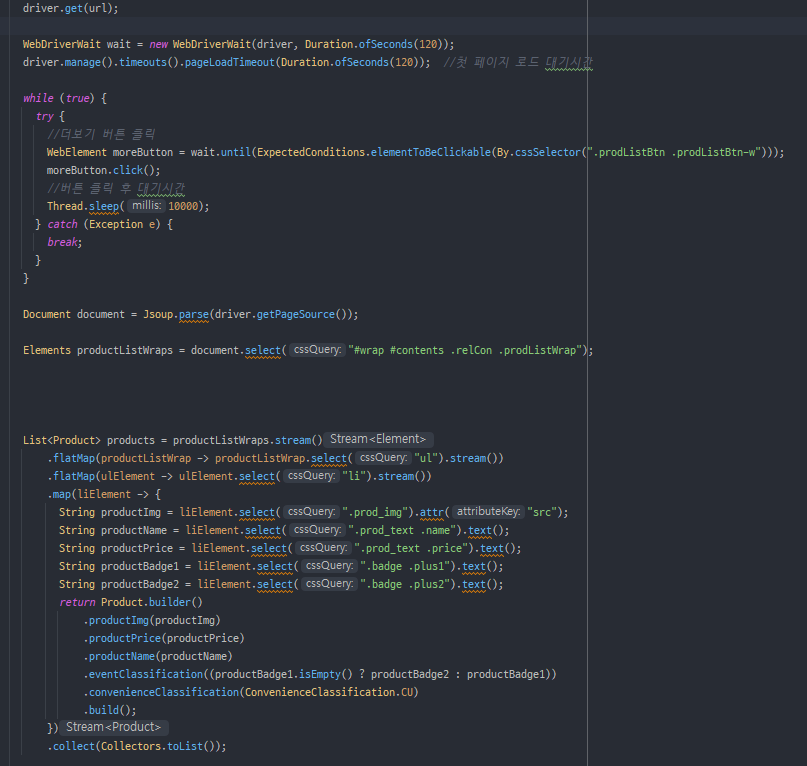Click the 'CU' enum constant
This screenshot has width=807, height=766.
[x=407, y=693]
